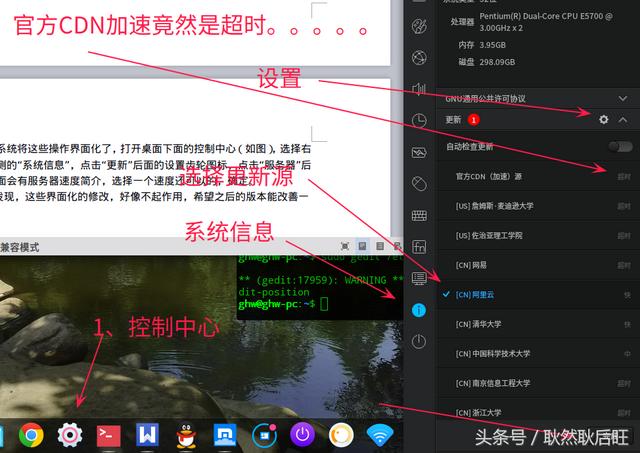Select the [US] 詹姆斯·麦迪逊大学 mirror

pos(538,206)
